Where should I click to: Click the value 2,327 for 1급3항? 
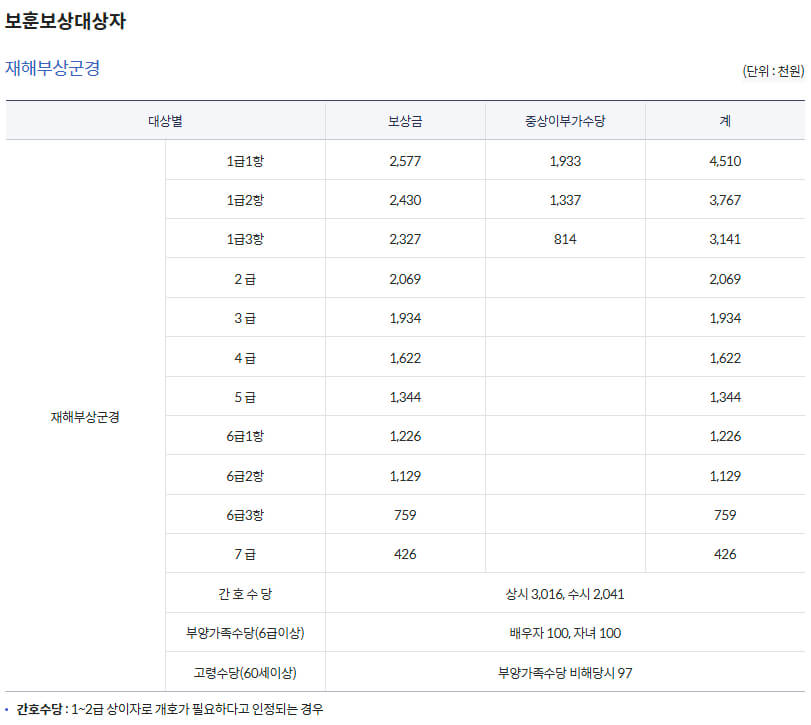coord(405,238)
